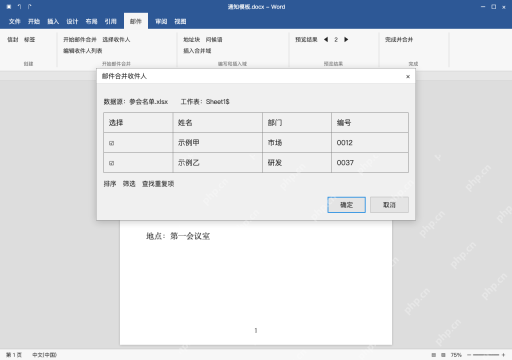This screenshot has width=512, height=360.
Task: Open the 布局 ribbon tab
Action: pos(91,22)
